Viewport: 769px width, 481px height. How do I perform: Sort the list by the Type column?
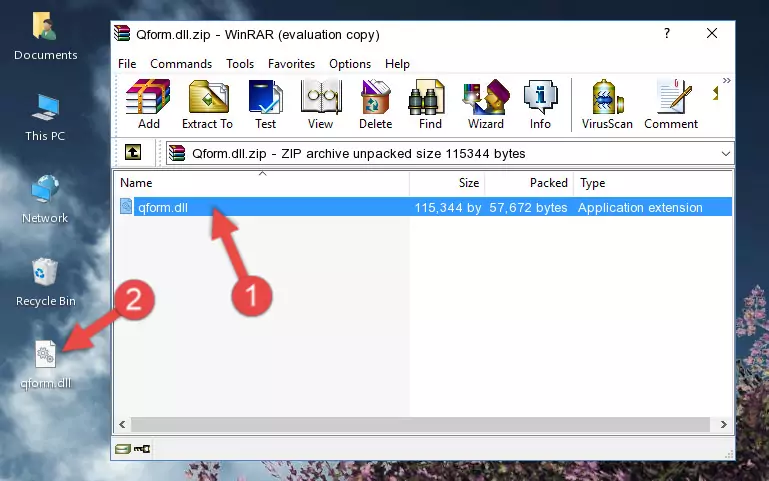click(x=653, y=183)
